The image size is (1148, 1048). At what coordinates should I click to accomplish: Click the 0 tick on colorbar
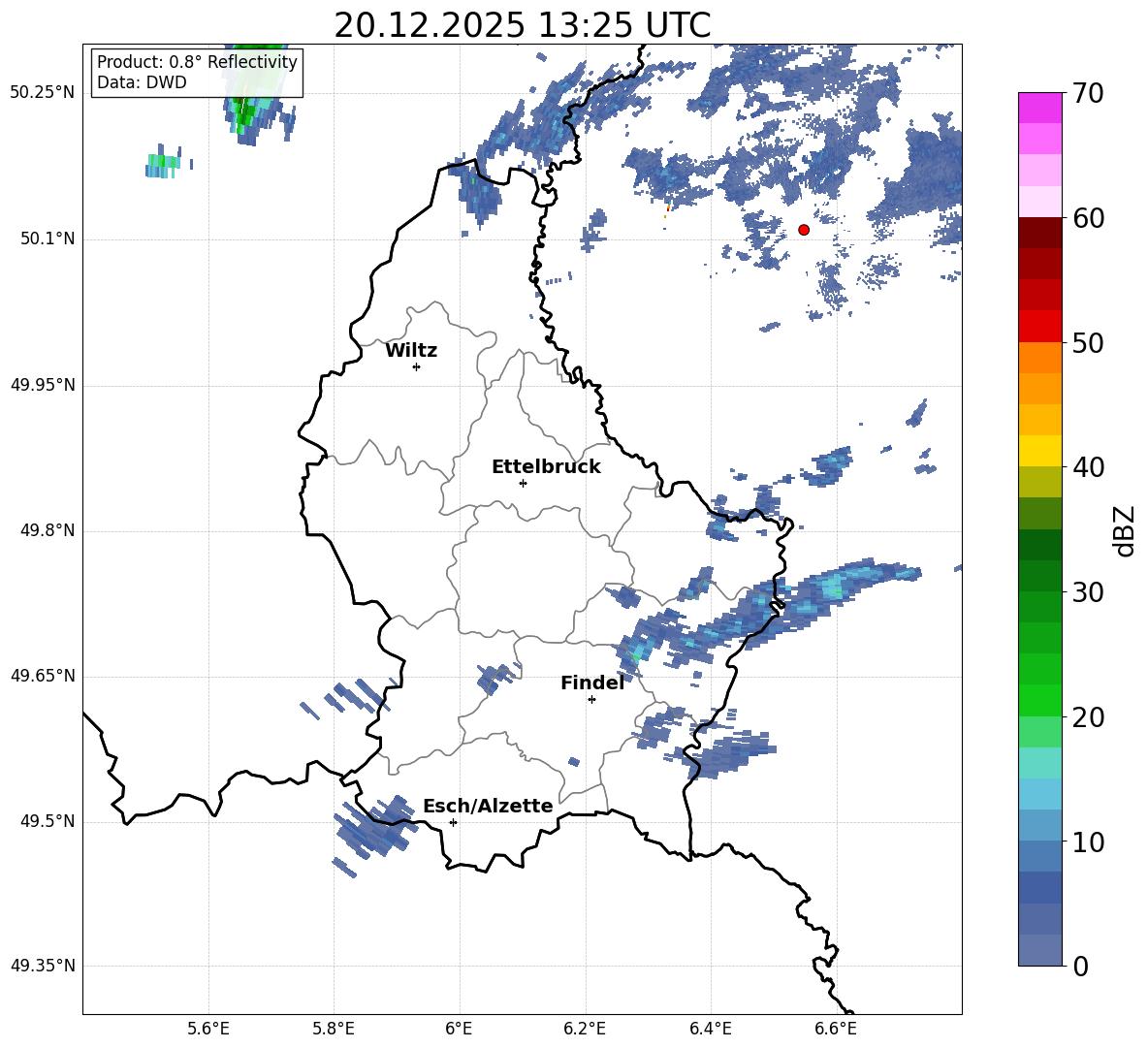click(x=1080, y=966)
